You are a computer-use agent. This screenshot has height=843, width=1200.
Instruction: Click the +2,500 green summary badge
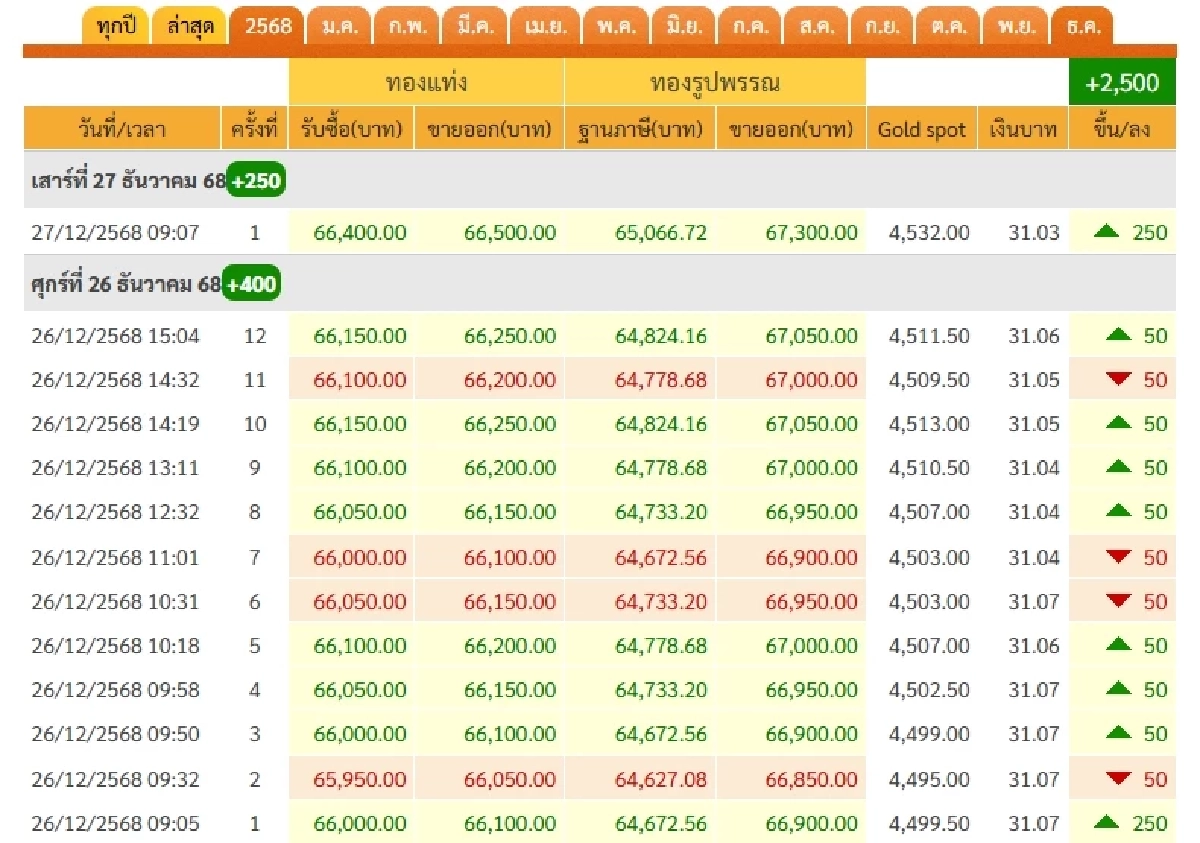coord(1122,83)
